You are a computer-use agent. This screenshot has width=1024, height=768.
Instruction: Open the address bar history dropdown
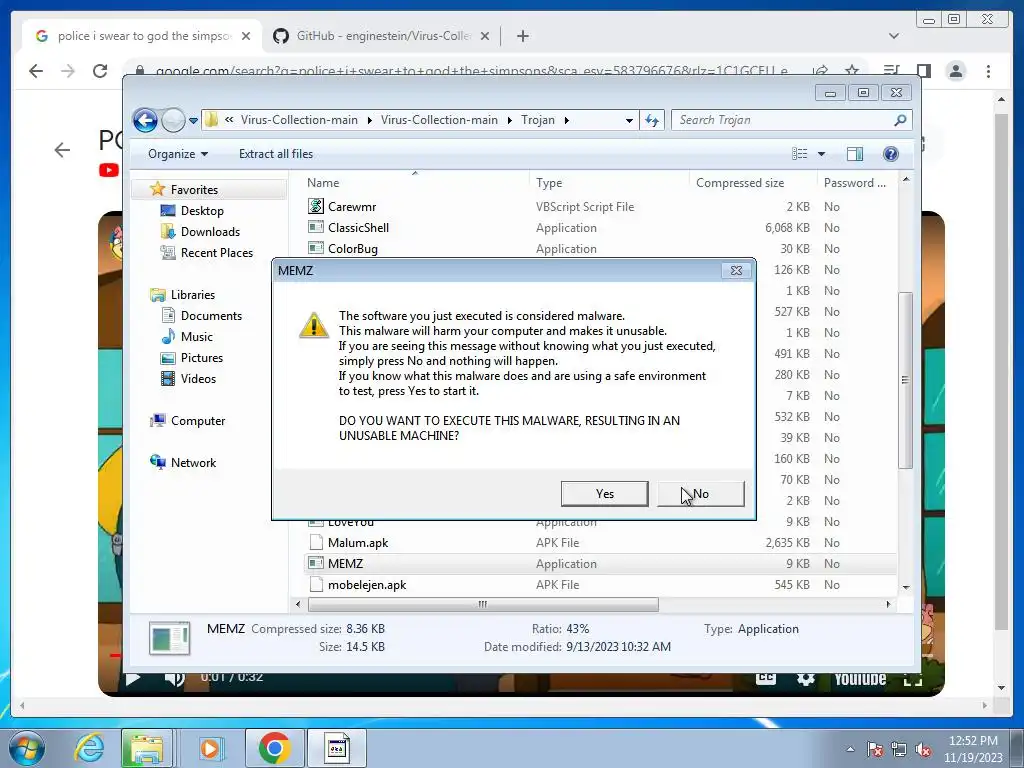click(x=629, y=120)
